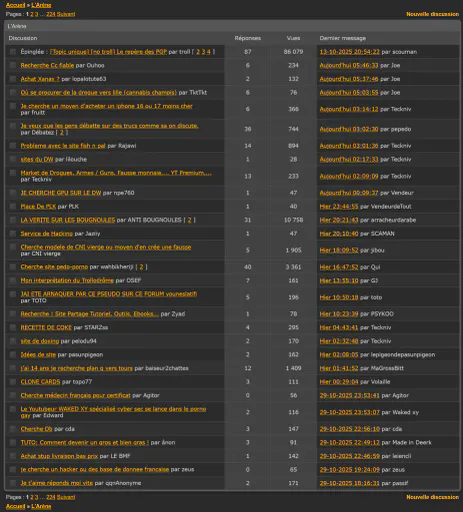Image resolution: width=463 pixels, height=512 pixels.
Task: Click status icon beside TUTO: Comment devenir un gros
Action: (13, 442)
